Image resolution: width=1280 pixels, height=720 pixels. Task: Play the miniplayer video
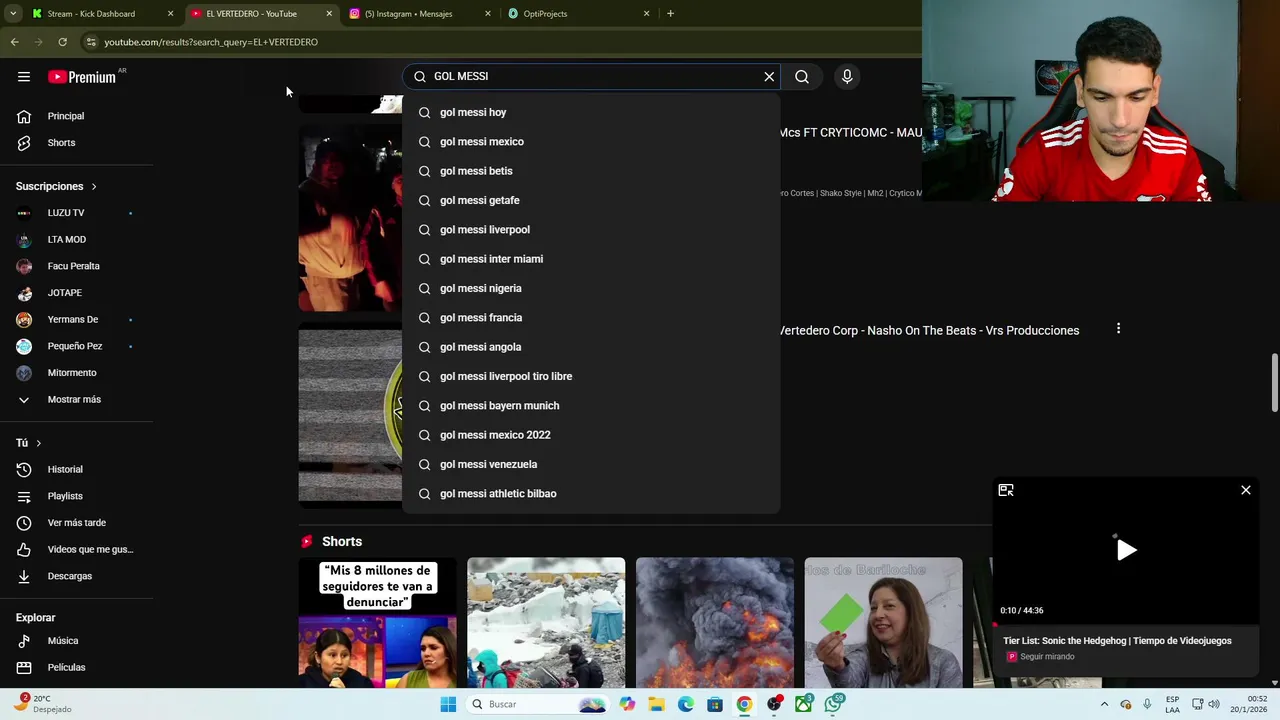tap(1126, 550)
